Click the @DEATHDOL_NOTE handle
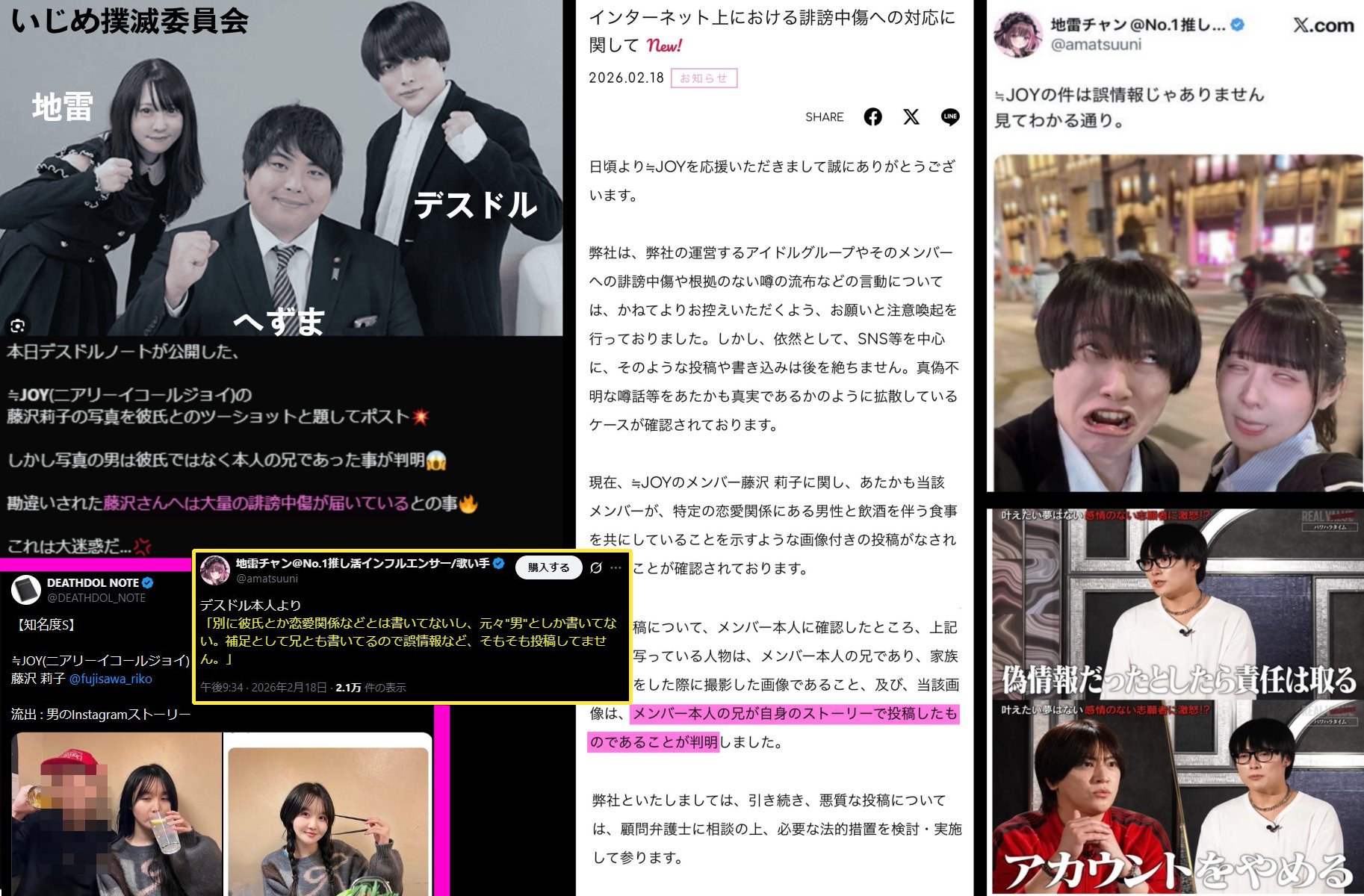1364x896 pixels. 96,598
